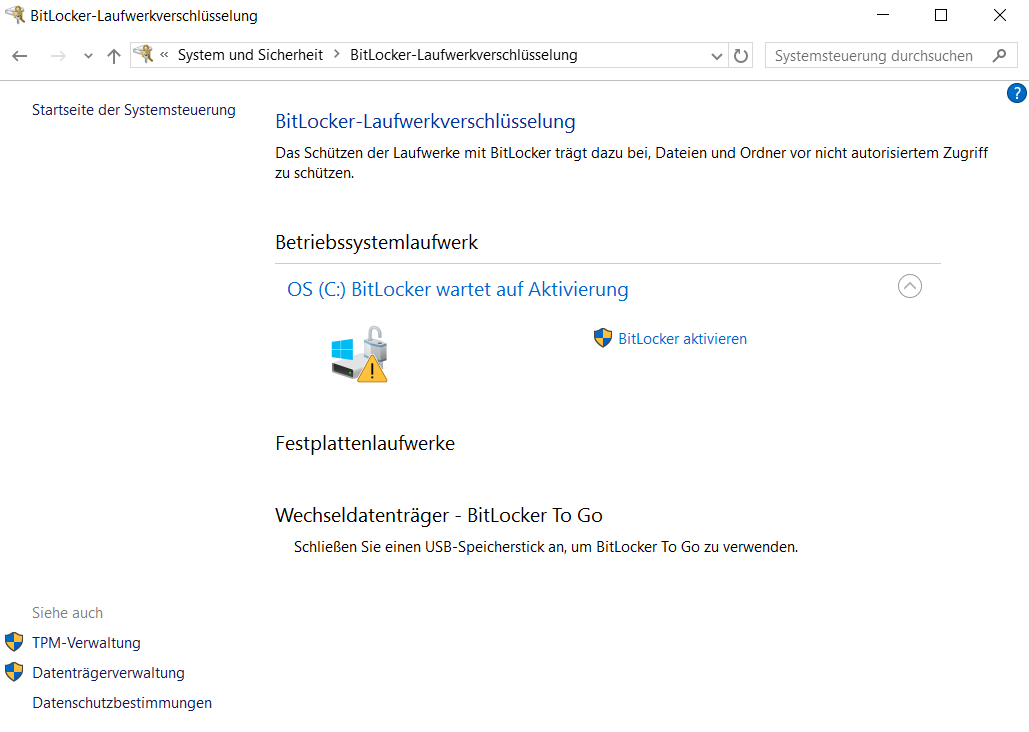Open Datenträgerverwaltung

click(108, 673)
